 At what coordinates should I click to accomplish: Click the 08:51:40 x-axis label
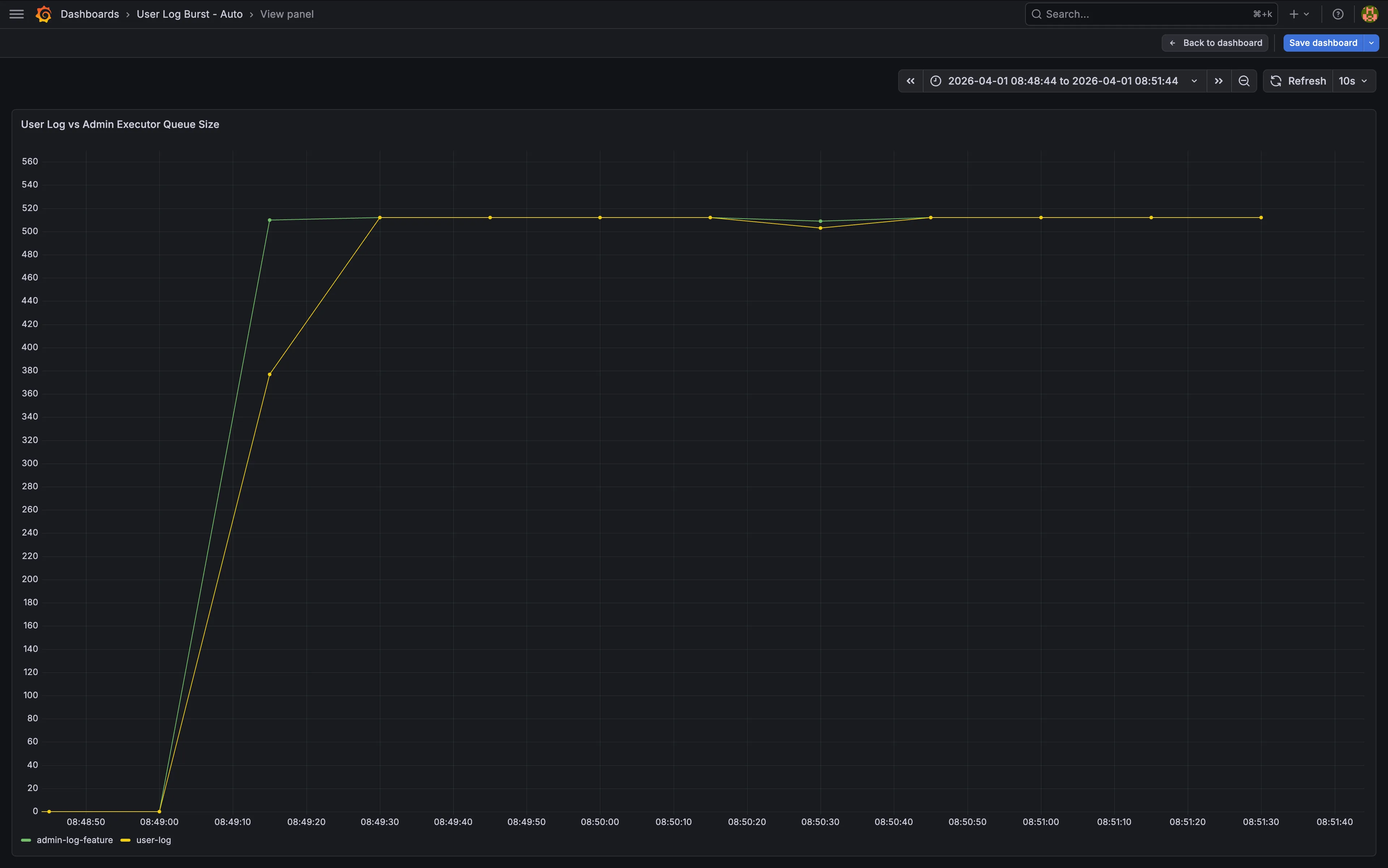(1334, 822)
